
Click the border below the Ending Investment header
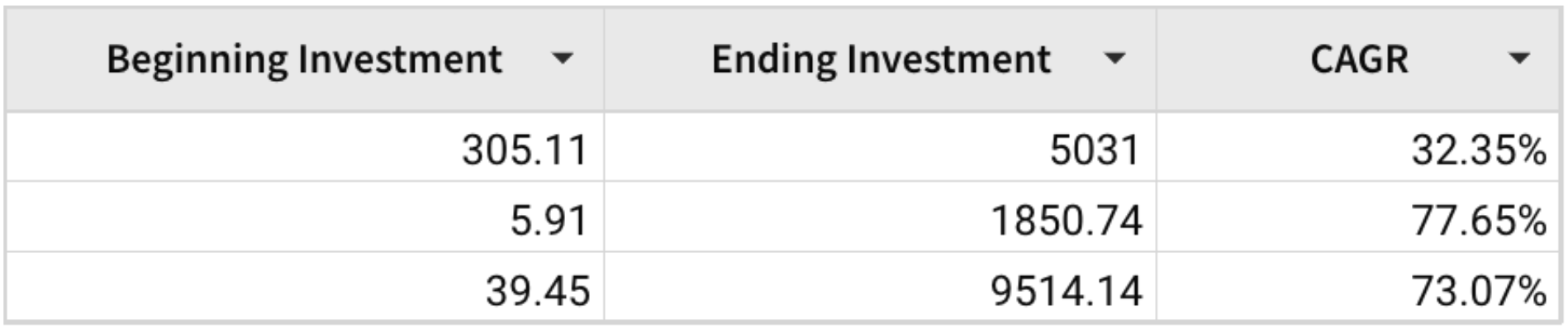[880, 112]
